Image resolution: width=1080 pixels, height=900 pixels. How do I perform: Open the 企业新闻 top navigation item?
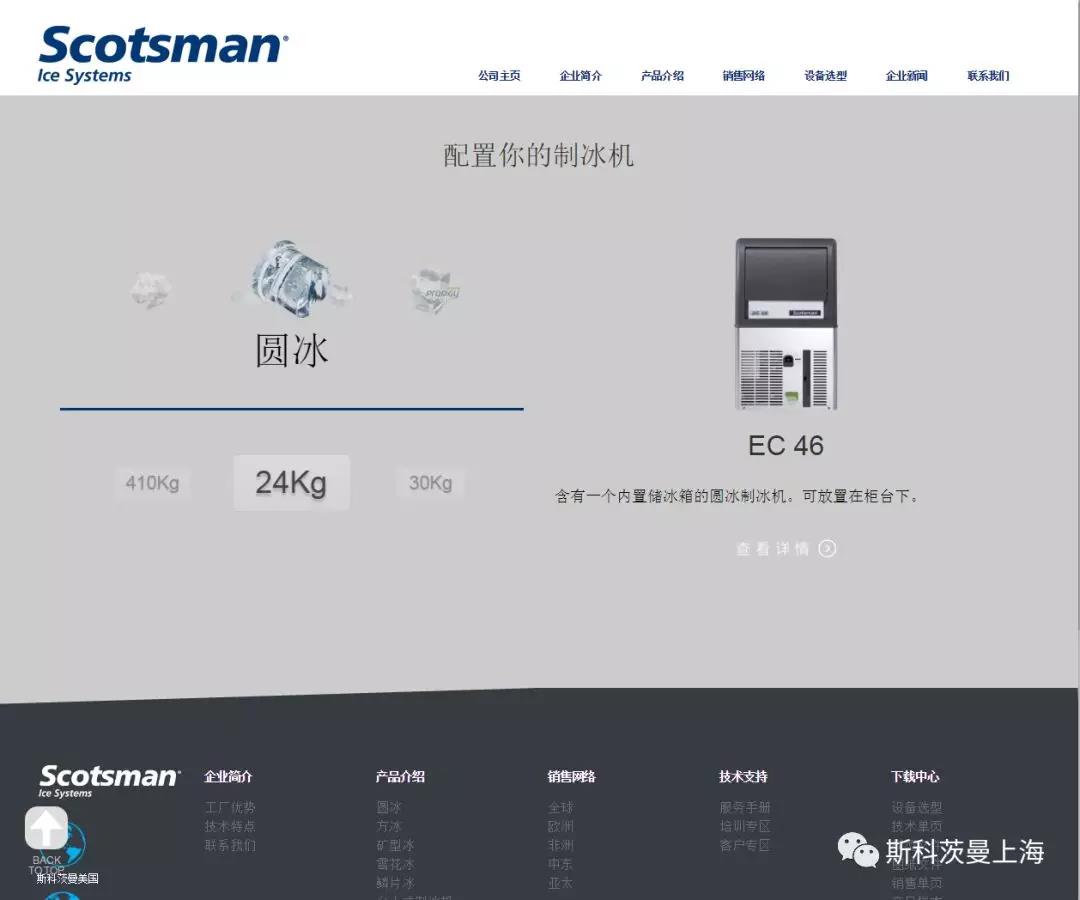pos(906,76)
